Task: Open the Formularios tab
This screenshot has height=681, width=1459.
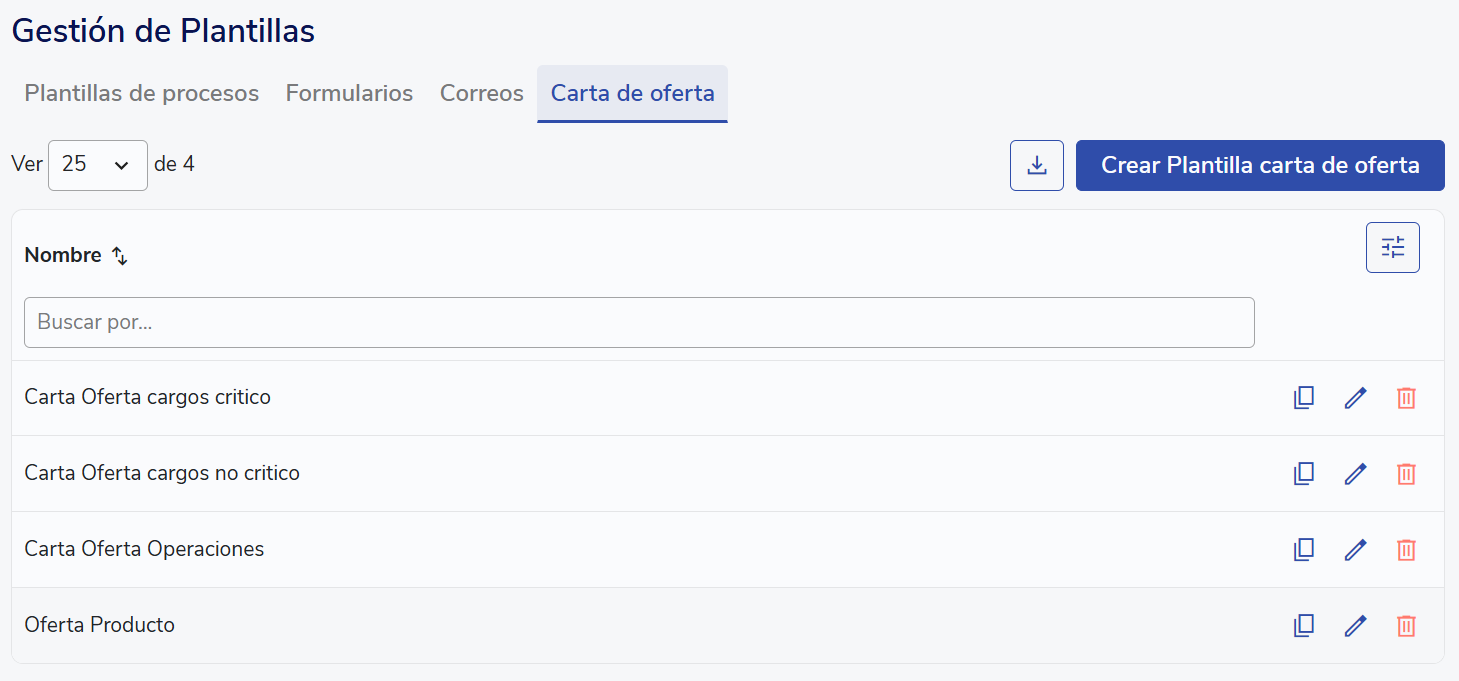Action: pos(349,94)
